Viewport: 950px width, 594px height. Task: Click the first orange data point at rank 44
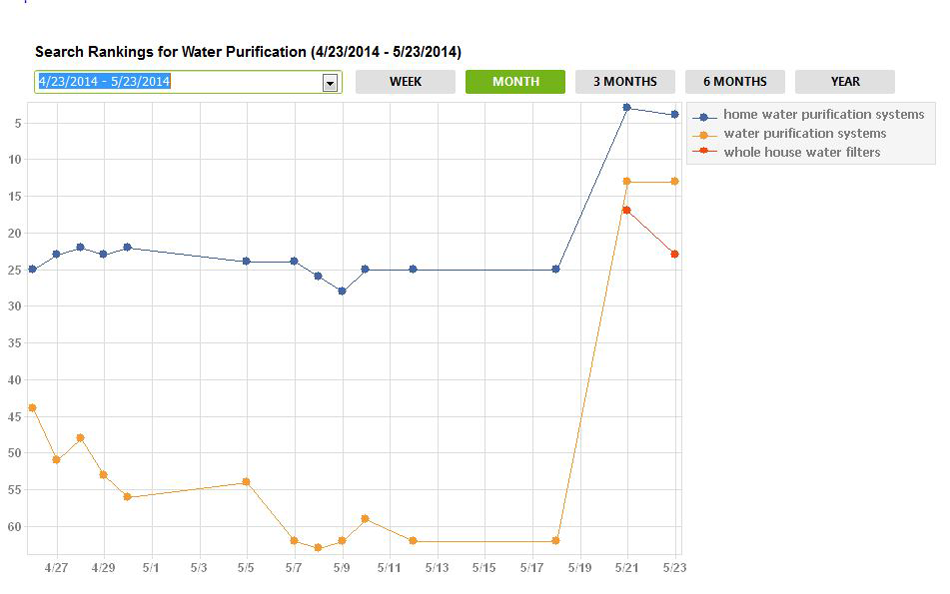click(32, 408)
